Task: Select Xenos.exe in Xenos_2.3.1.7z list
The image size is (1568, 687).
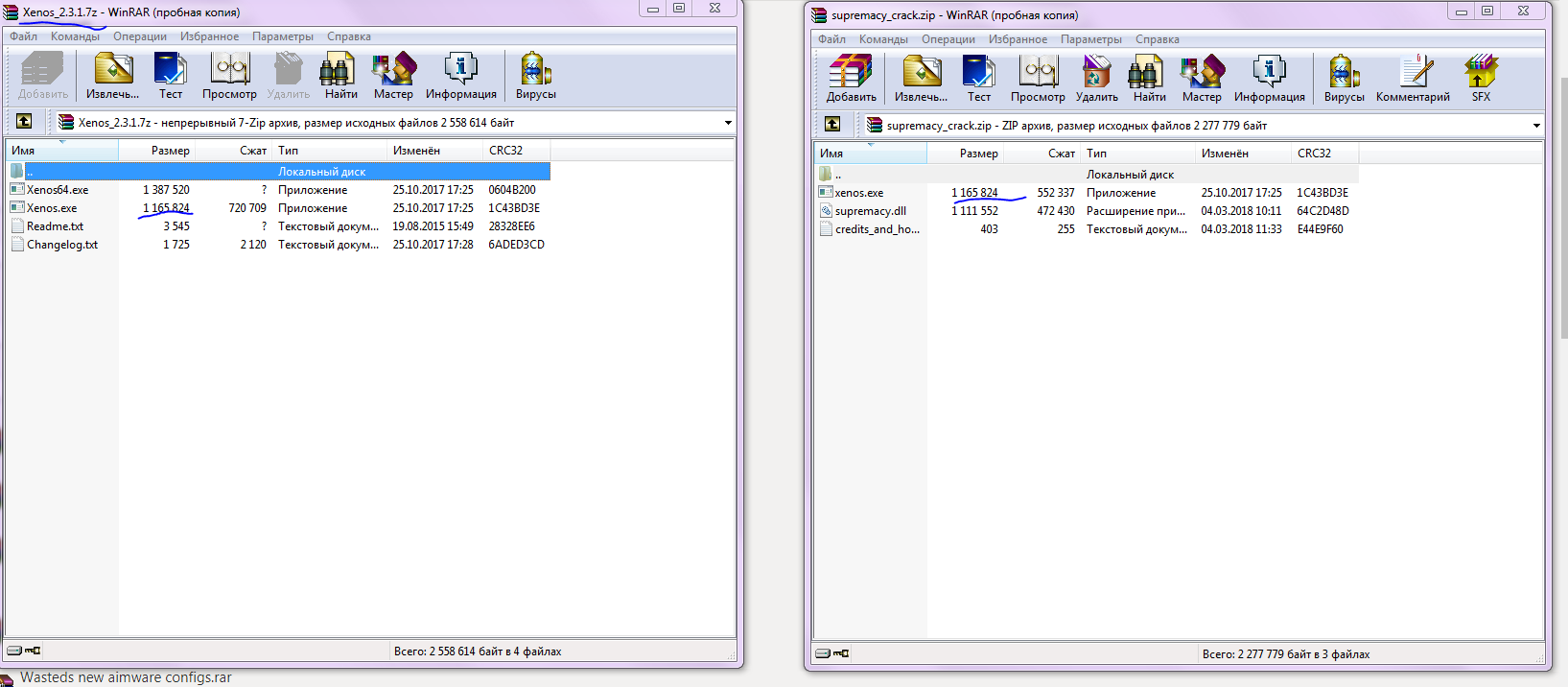Action: [x=279, y=208]
